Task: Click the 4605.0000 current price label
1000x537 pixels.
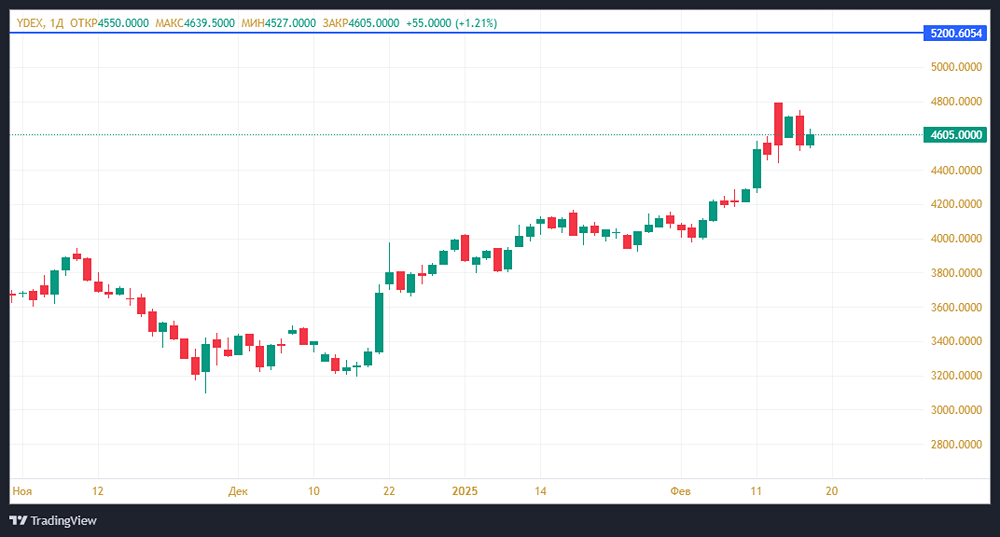Action: (958, 134)
